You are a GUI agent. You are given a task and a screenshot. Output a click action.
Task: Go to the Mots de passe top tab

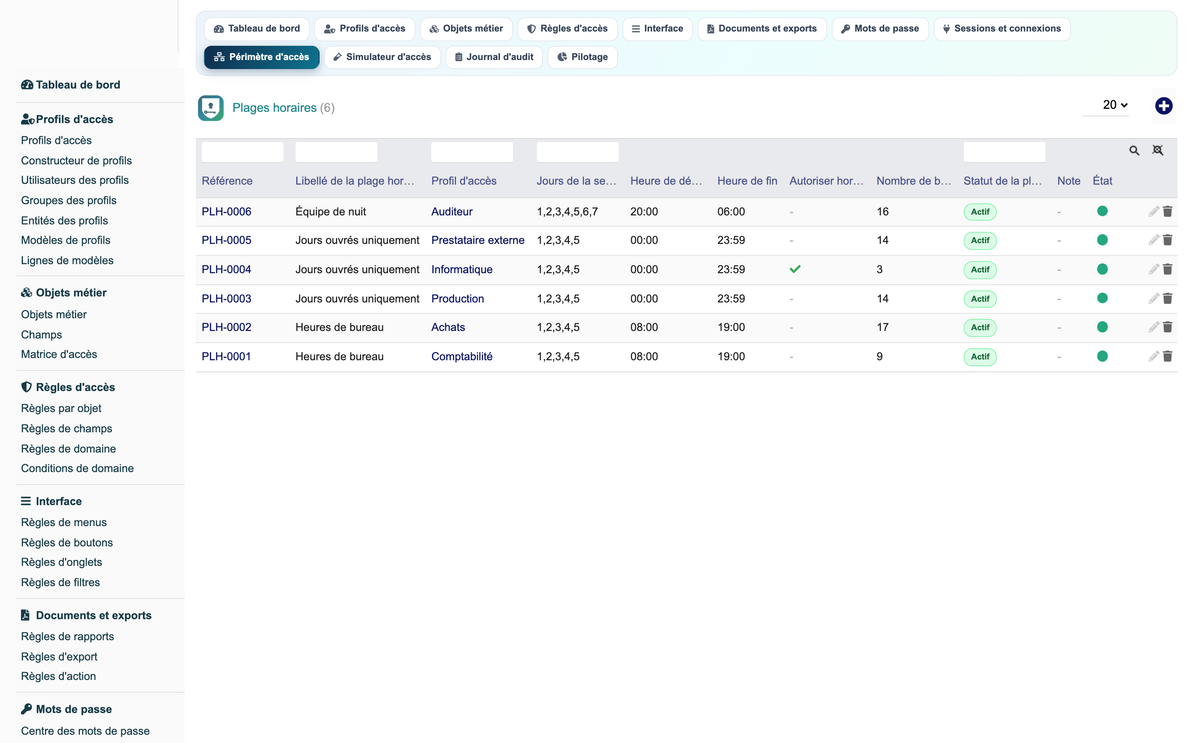[880, 29]
